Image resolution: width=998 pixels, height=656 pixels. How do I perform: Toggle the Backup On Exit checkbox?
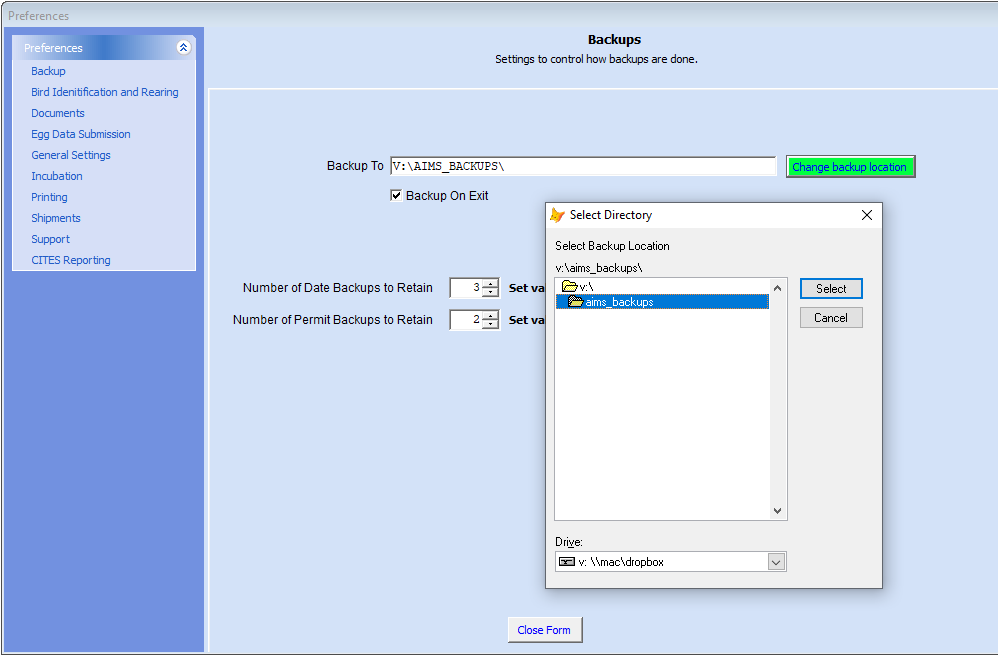[x=396, y=195]
